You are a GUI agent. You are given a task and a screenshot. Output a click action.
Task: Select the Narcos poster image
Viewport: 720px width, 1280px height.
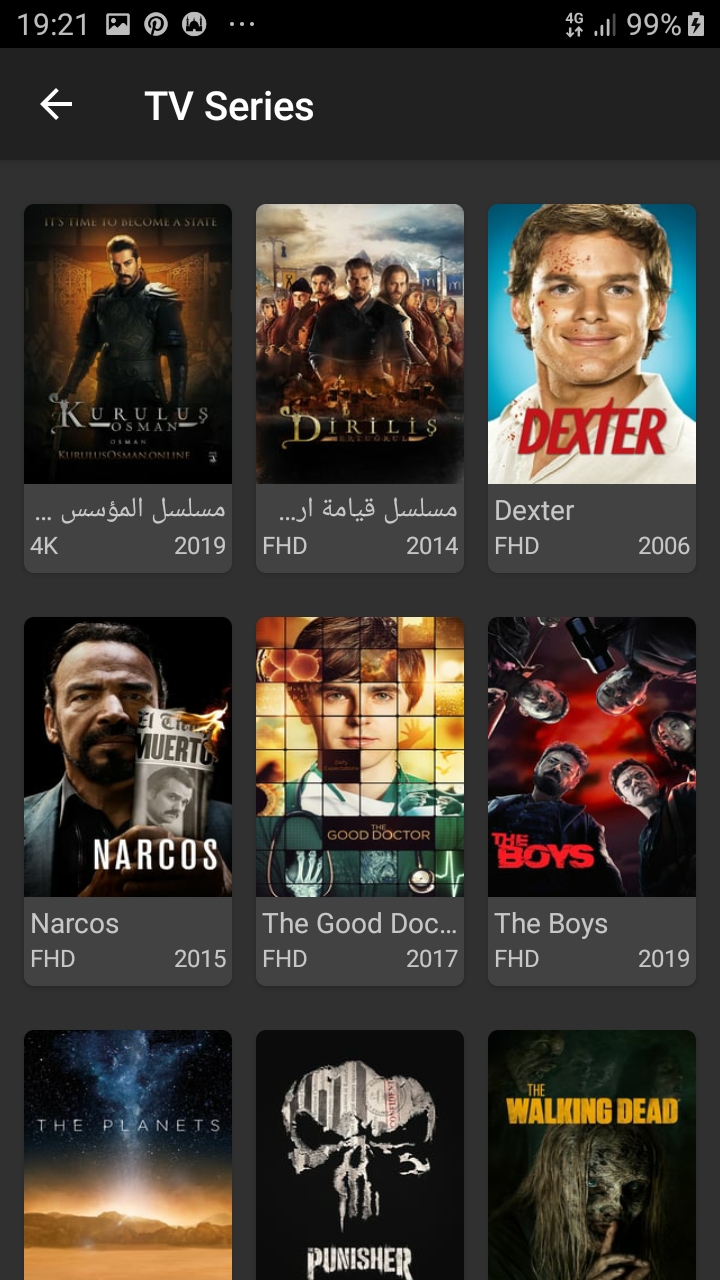pos(128,757)
